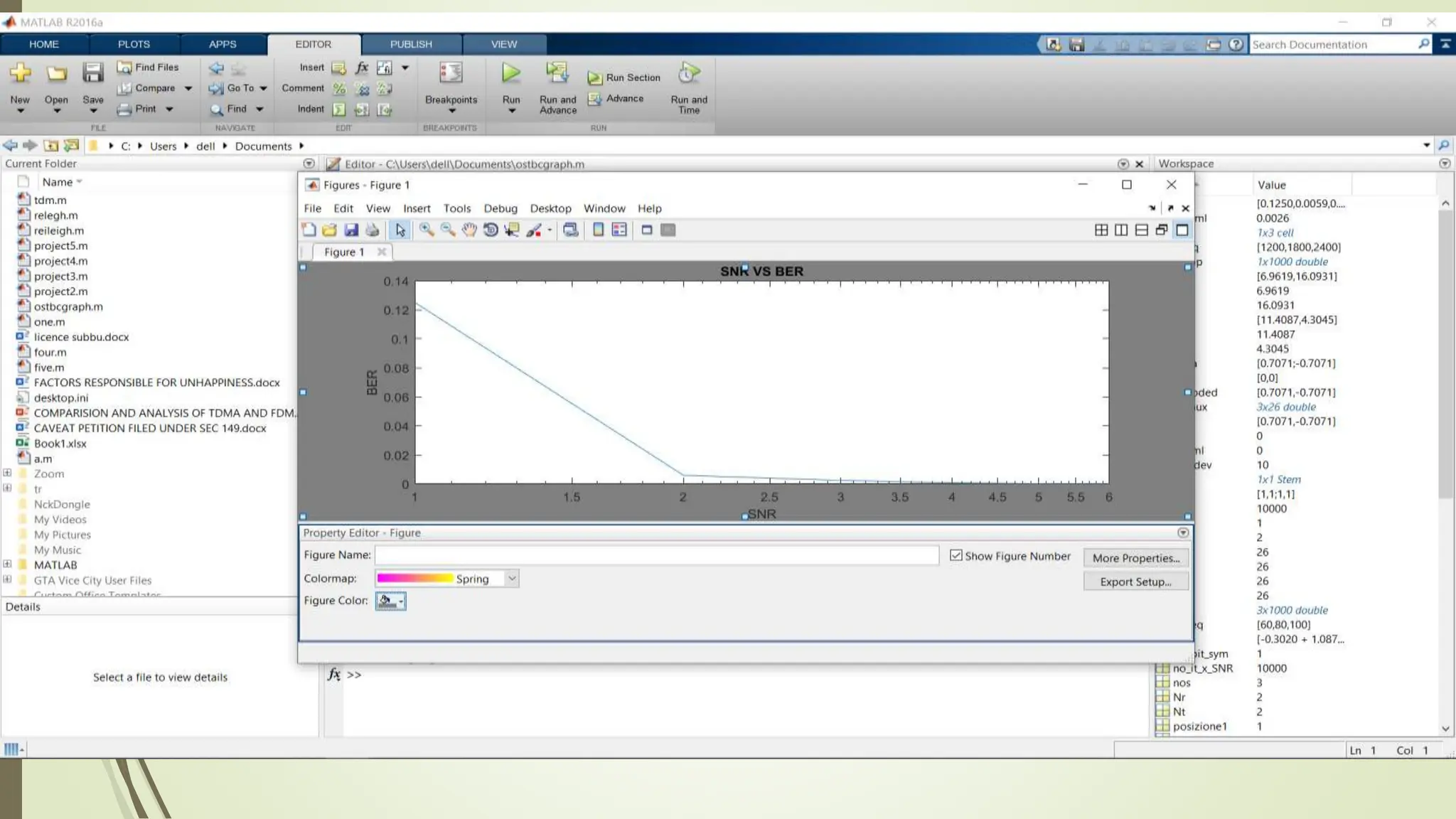Select the Pan hand tool
Viewport: 1456px width, 819px height.
pos(469,230)
